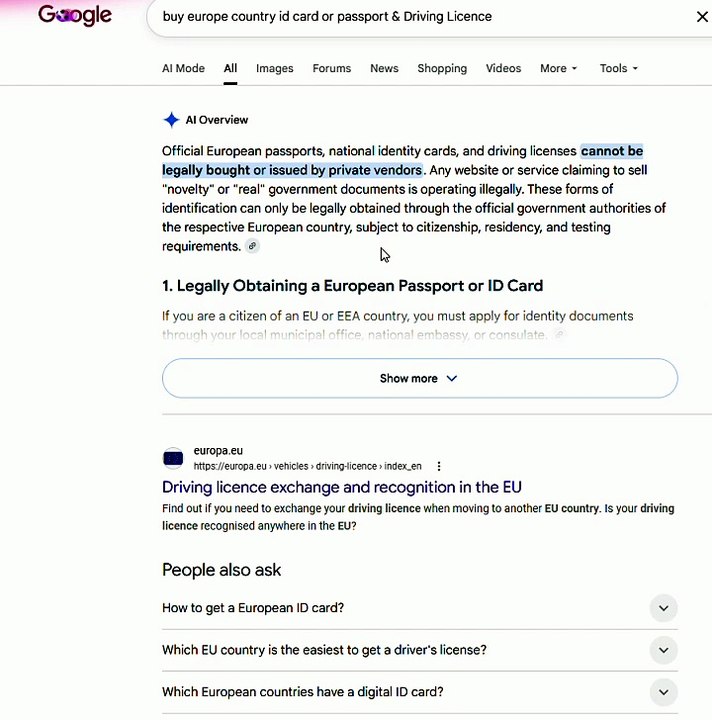Click the europa.eu site favicon

point(173,458)
